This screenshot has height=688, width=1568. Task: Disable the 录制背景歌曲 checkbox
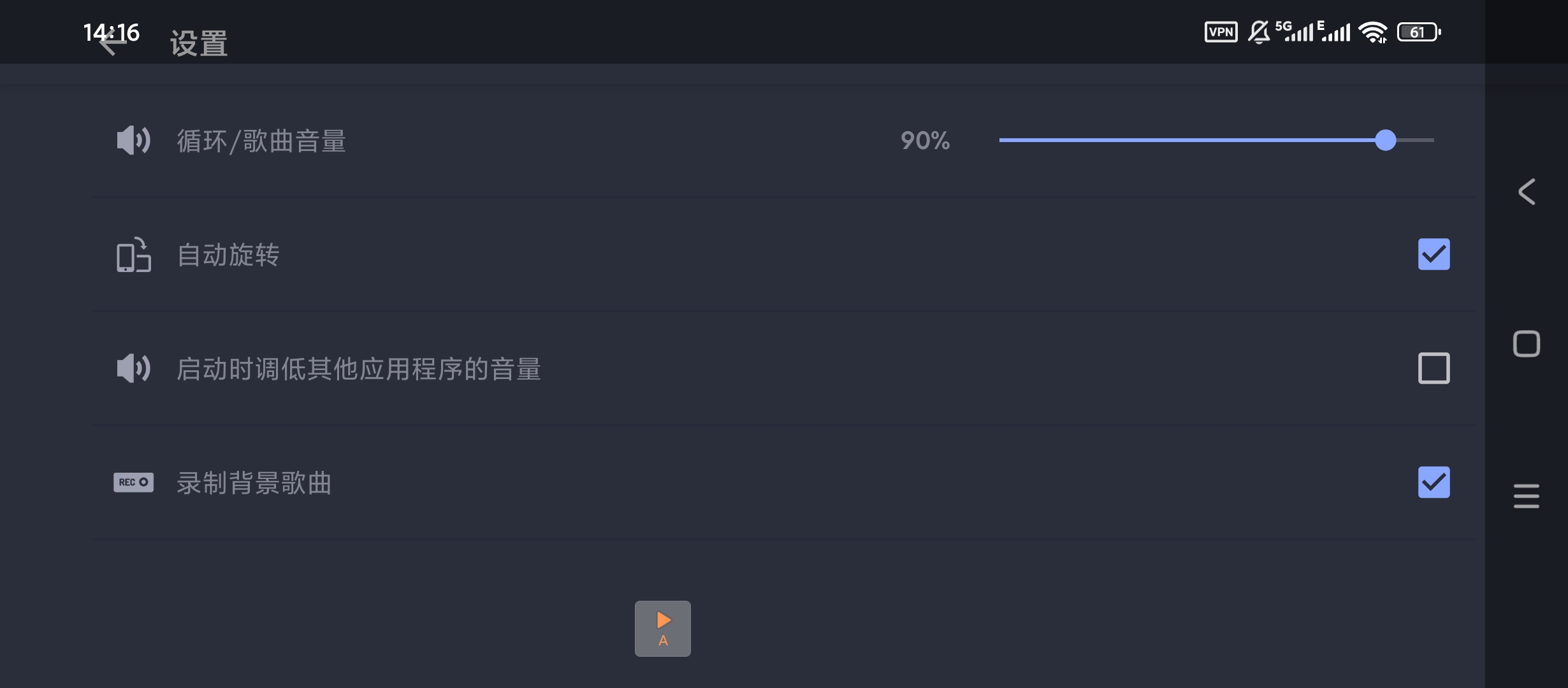coord(1434,483)
